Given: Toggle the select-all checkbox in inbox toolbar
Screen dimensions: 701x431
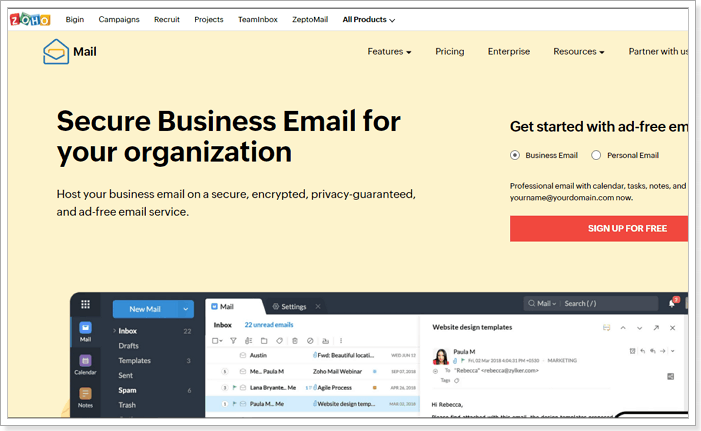Looking at the screenshot, I should pos(217,341).
